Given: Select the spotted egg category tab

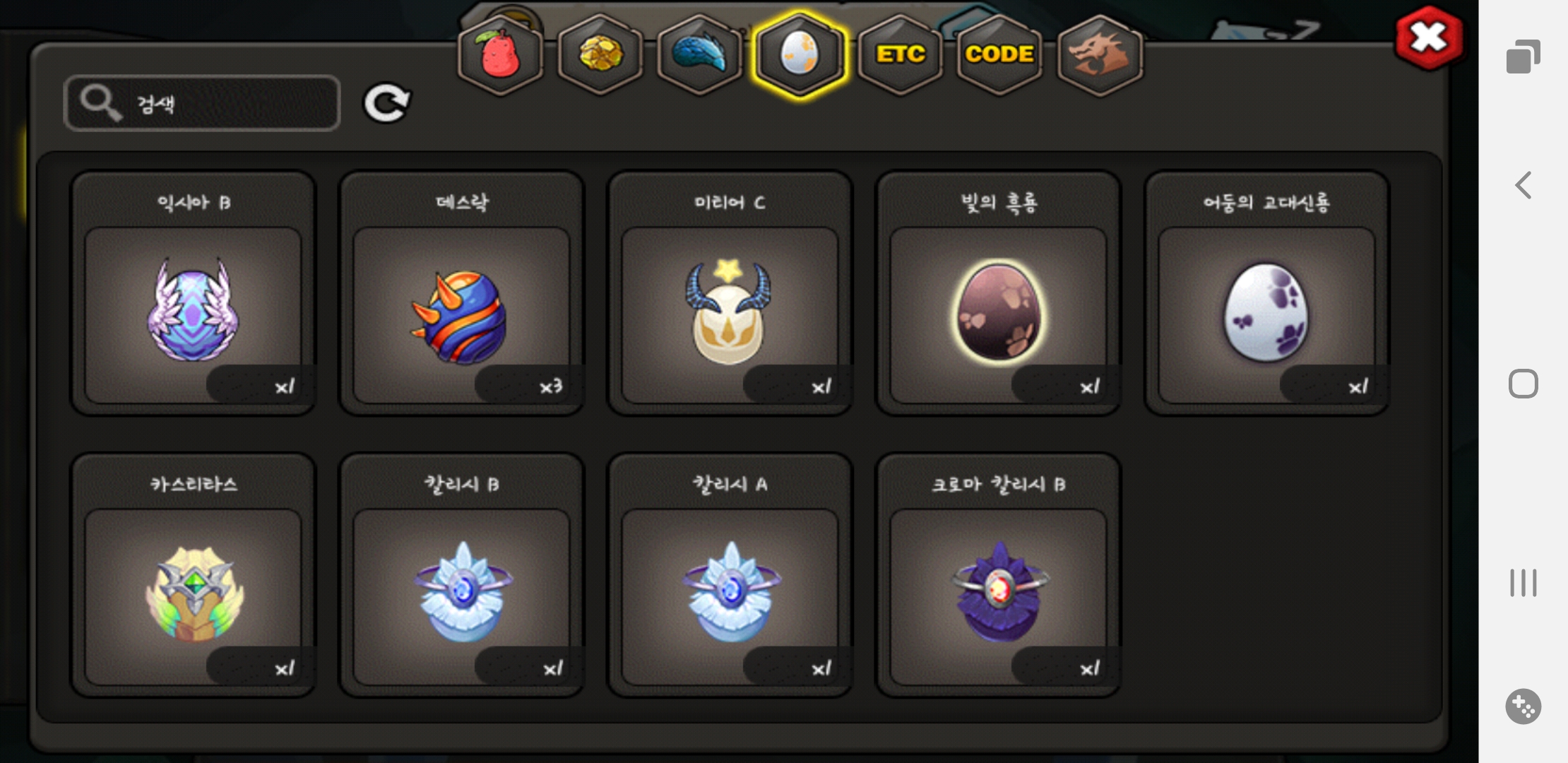Looking at the screenshot, I should coord(800,55).
